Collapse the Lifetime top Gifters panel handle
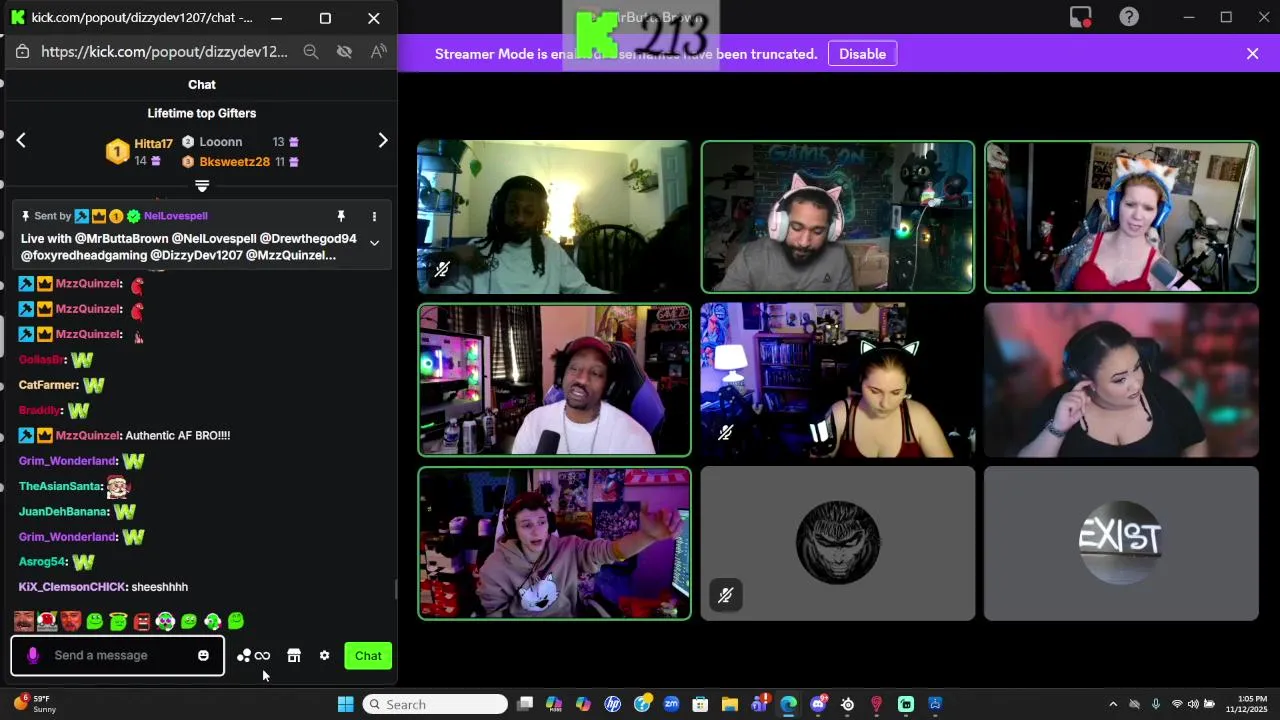Image resolution: width=1280 pixels, height=720 pixels. pyautogui.click(x=202, y=185)
